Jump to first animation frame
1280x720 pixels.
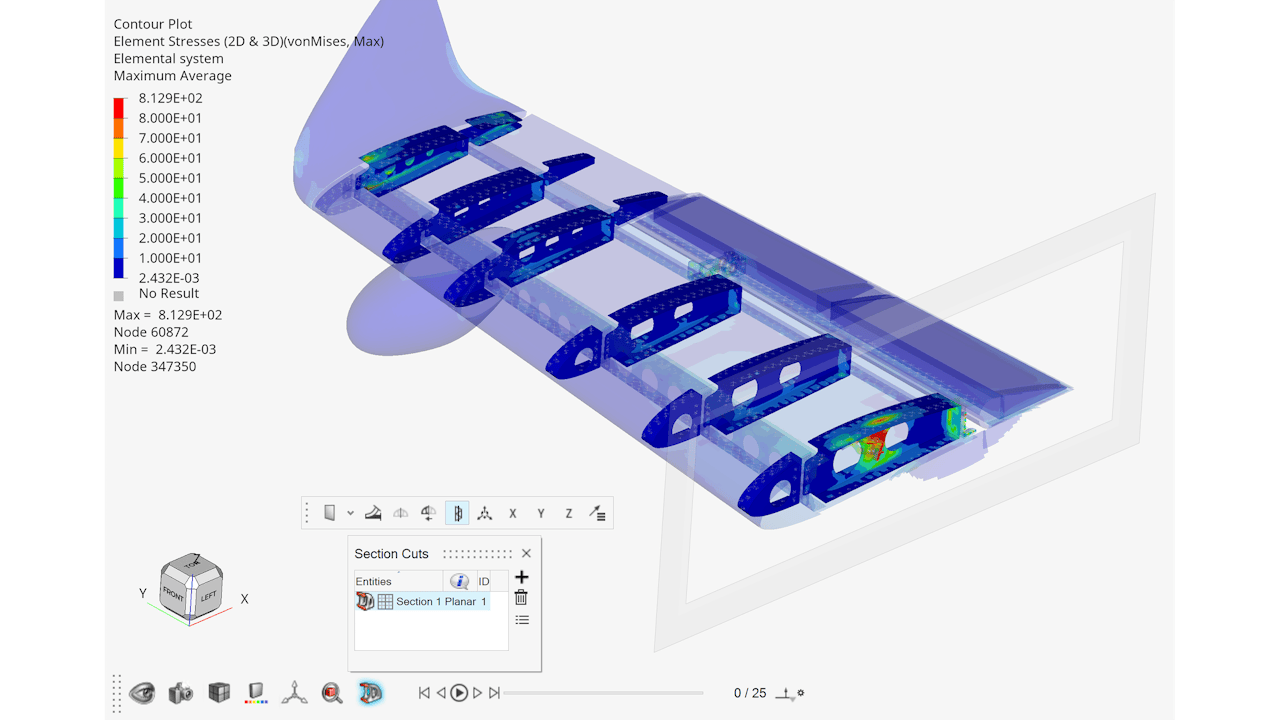[424, 693]
